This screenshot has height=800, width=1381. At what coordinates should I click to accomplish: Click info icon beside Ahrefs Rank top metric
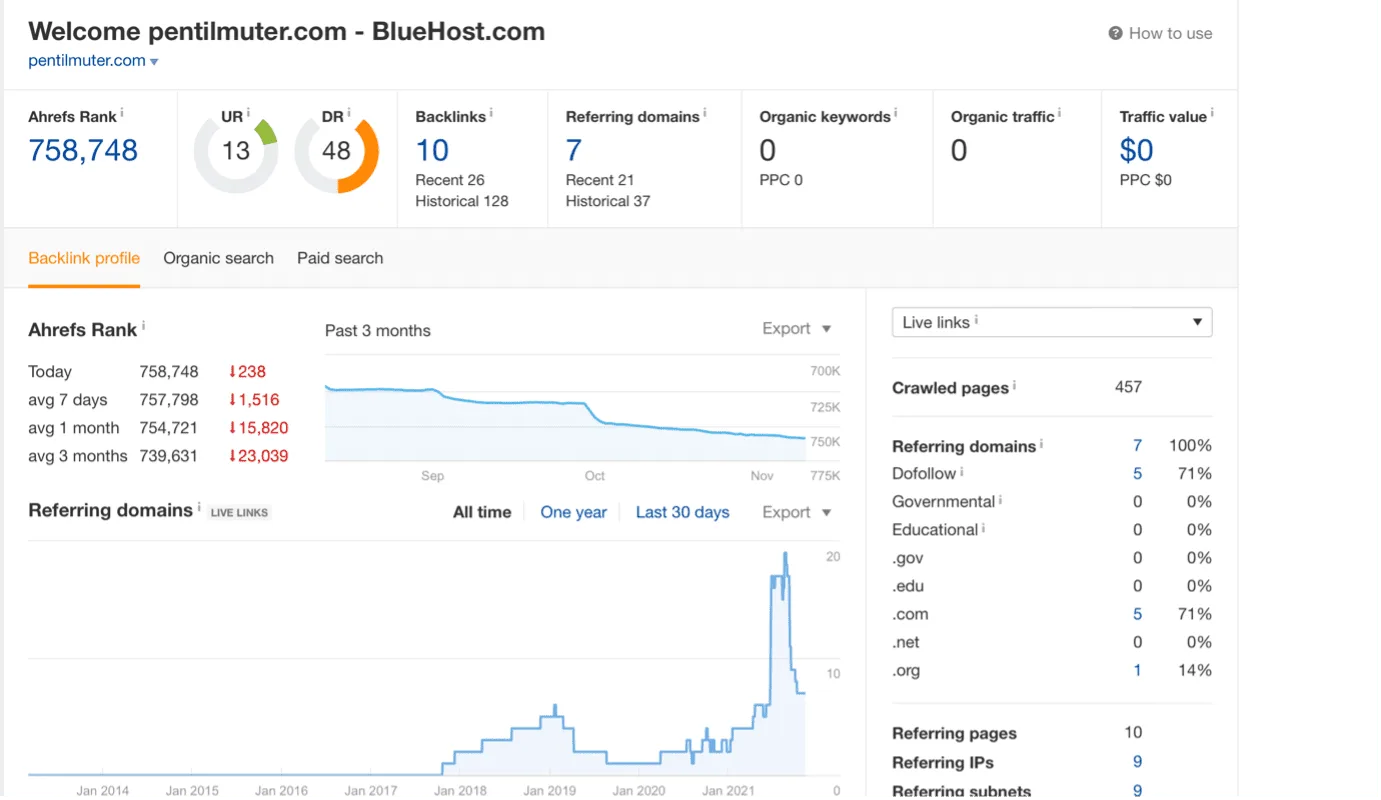pos(122,113)
